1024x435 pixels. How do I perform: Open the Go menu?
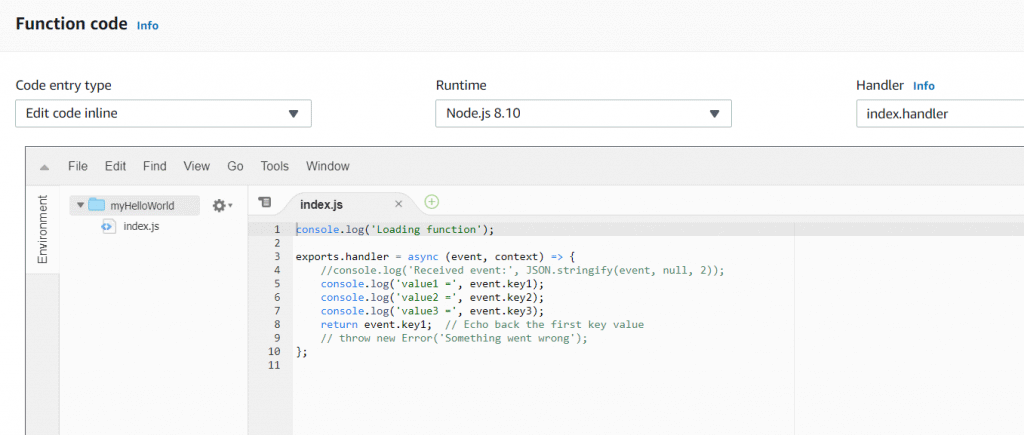pos(235,167)
